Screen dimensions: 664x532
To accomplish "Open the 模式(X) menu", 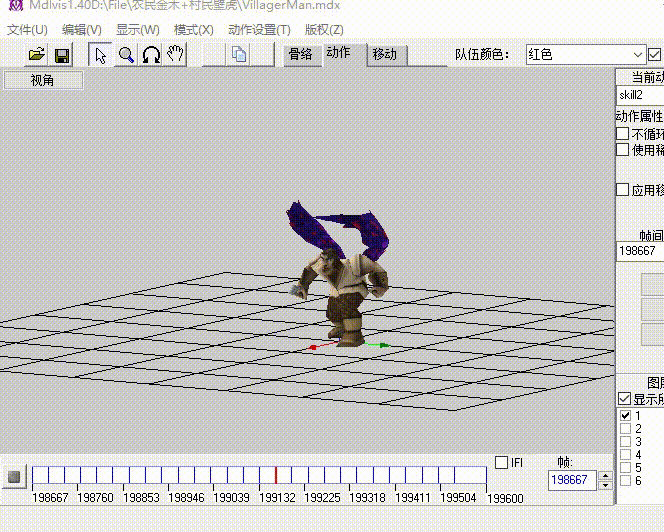I will coord(194,30).
